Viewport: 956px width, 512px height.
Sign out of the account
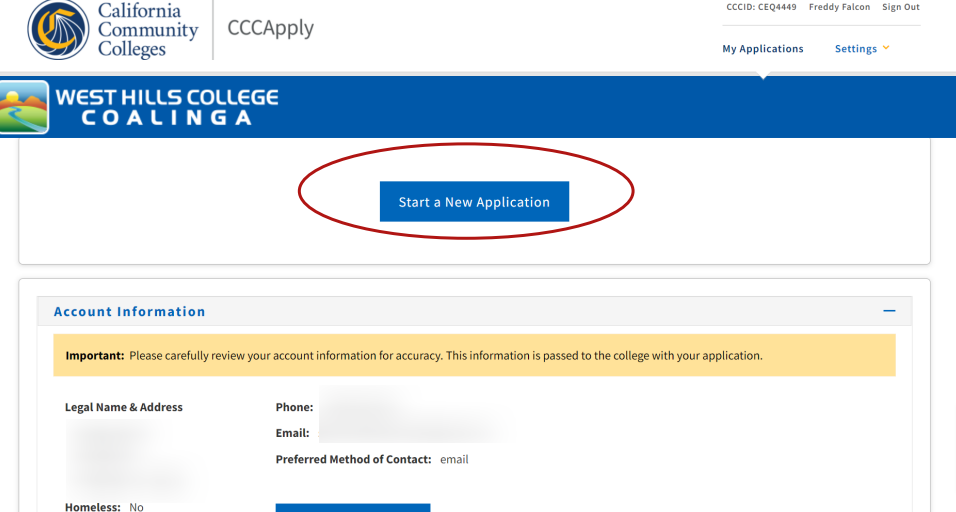click(x=901, y=7)
